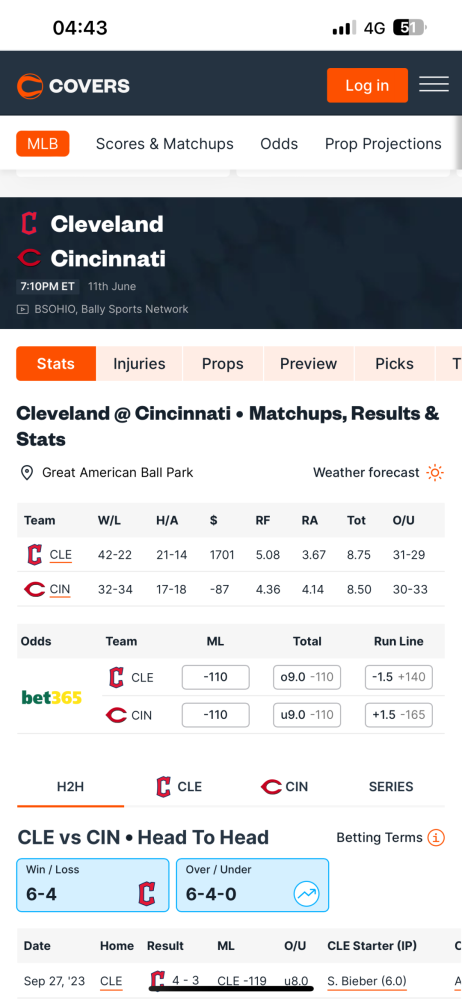Select CLE moneyline -110 odds button
The width and height of the screenshot is (462, 1000).
(216, 677)
